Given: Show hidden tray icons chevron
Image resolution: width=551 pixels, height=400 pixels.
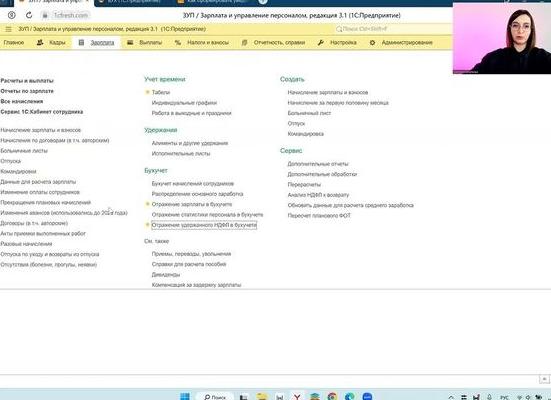Looking at the screenshot, I should pos(451,397).
